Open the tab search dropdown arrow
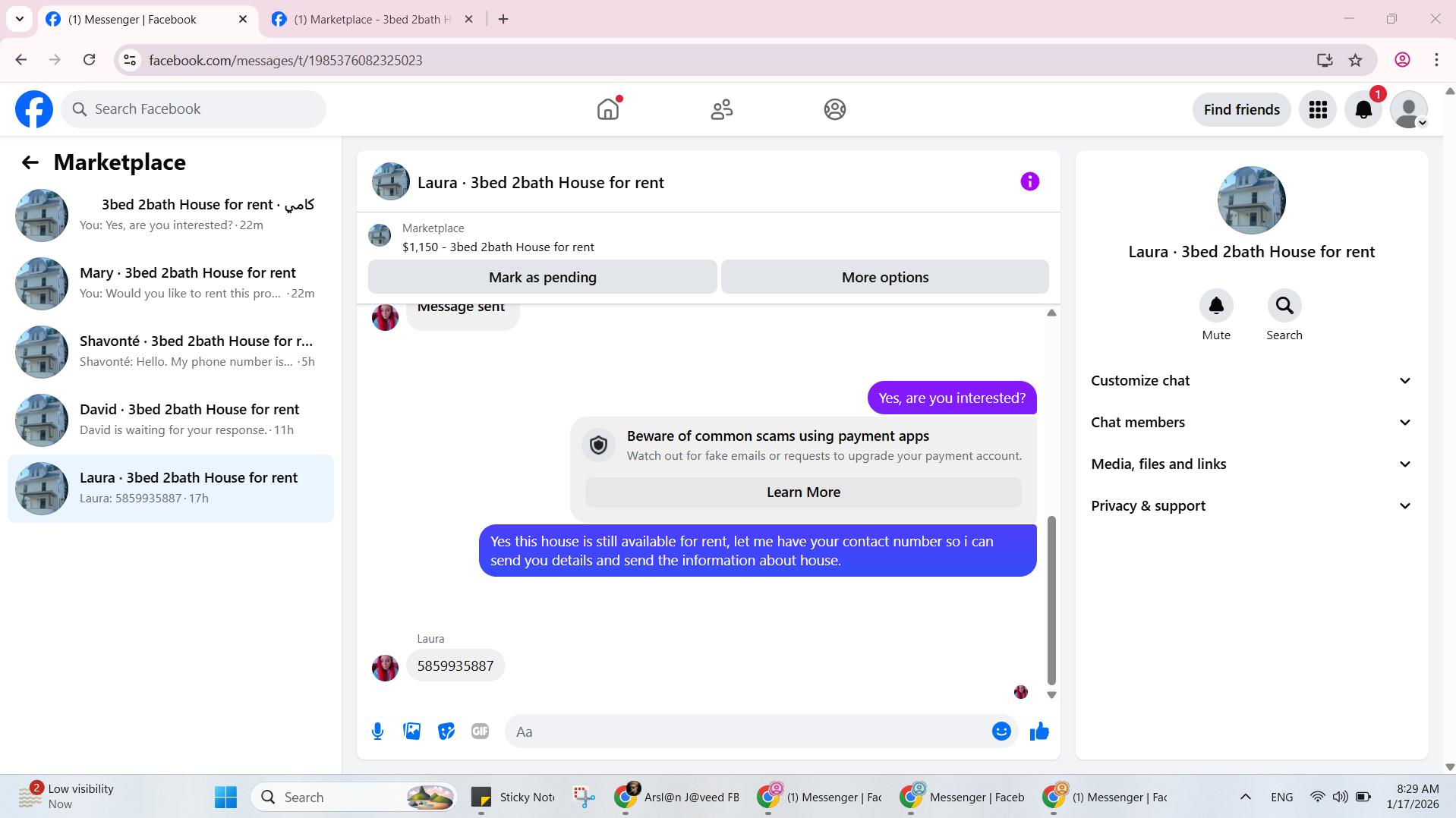The width and height of the screenshot is (1456, 818). (20, 19)
